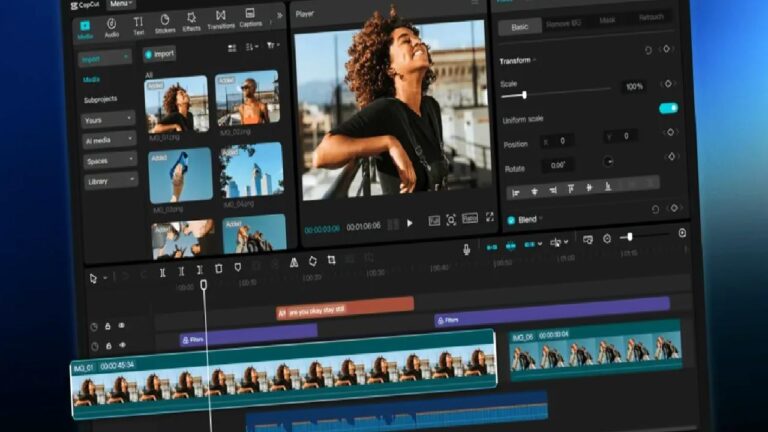Image resolution: width=768 pixels, height=432 pixels.
Task: Click the rotation dial knob
Action: [x=608, y=162]
